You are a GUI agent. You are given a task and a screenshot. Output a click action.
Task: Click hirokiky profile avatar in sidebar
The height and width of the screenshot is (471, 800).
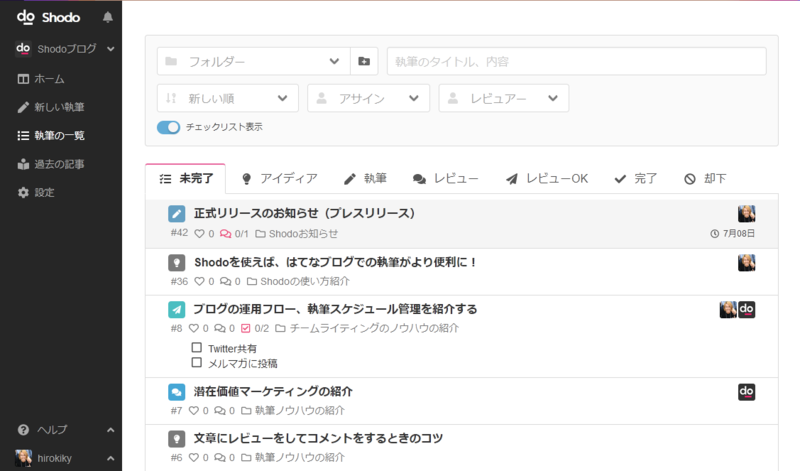[23, 458]
